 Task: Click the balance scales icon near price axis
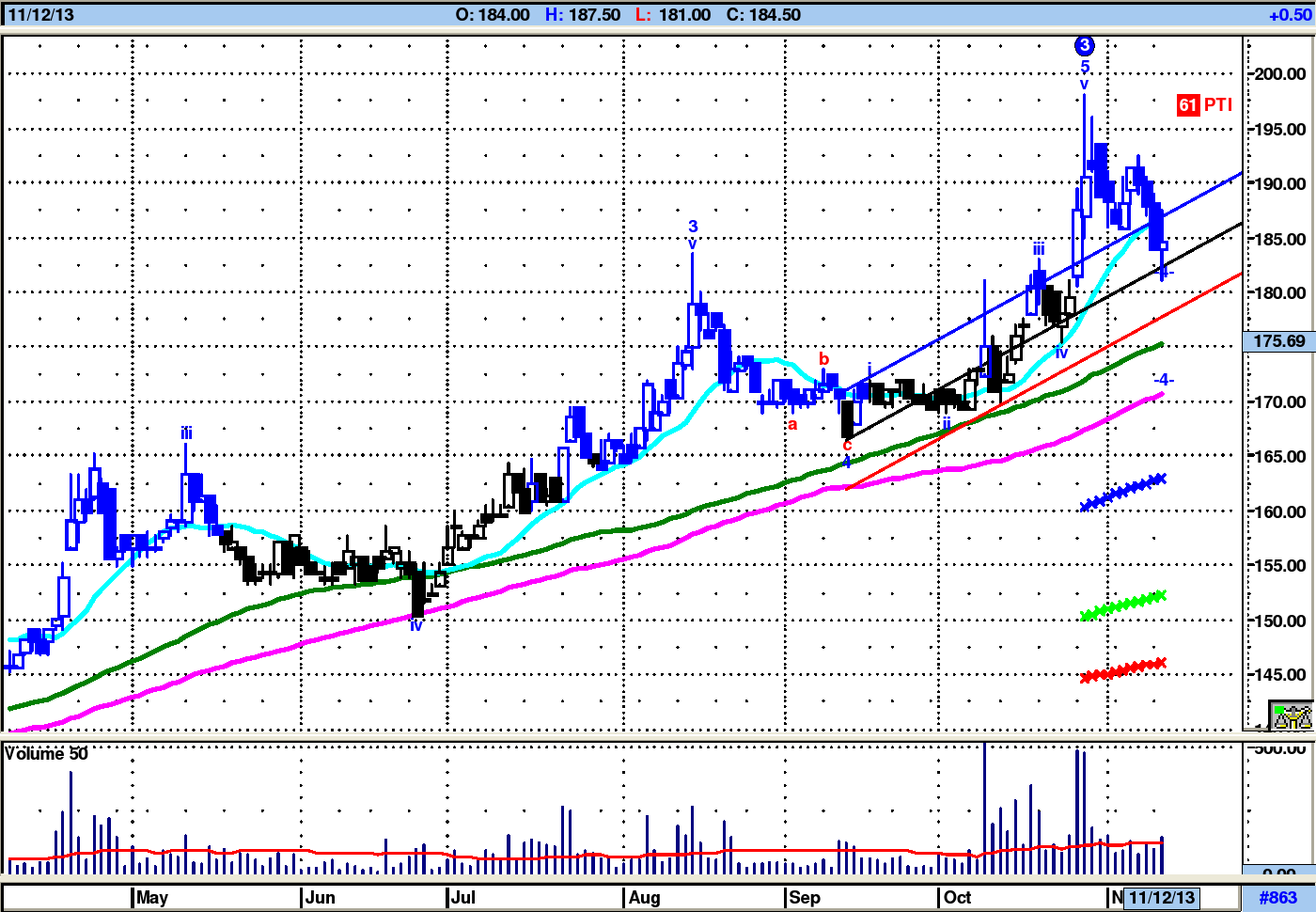click(x=1292, y=716)
